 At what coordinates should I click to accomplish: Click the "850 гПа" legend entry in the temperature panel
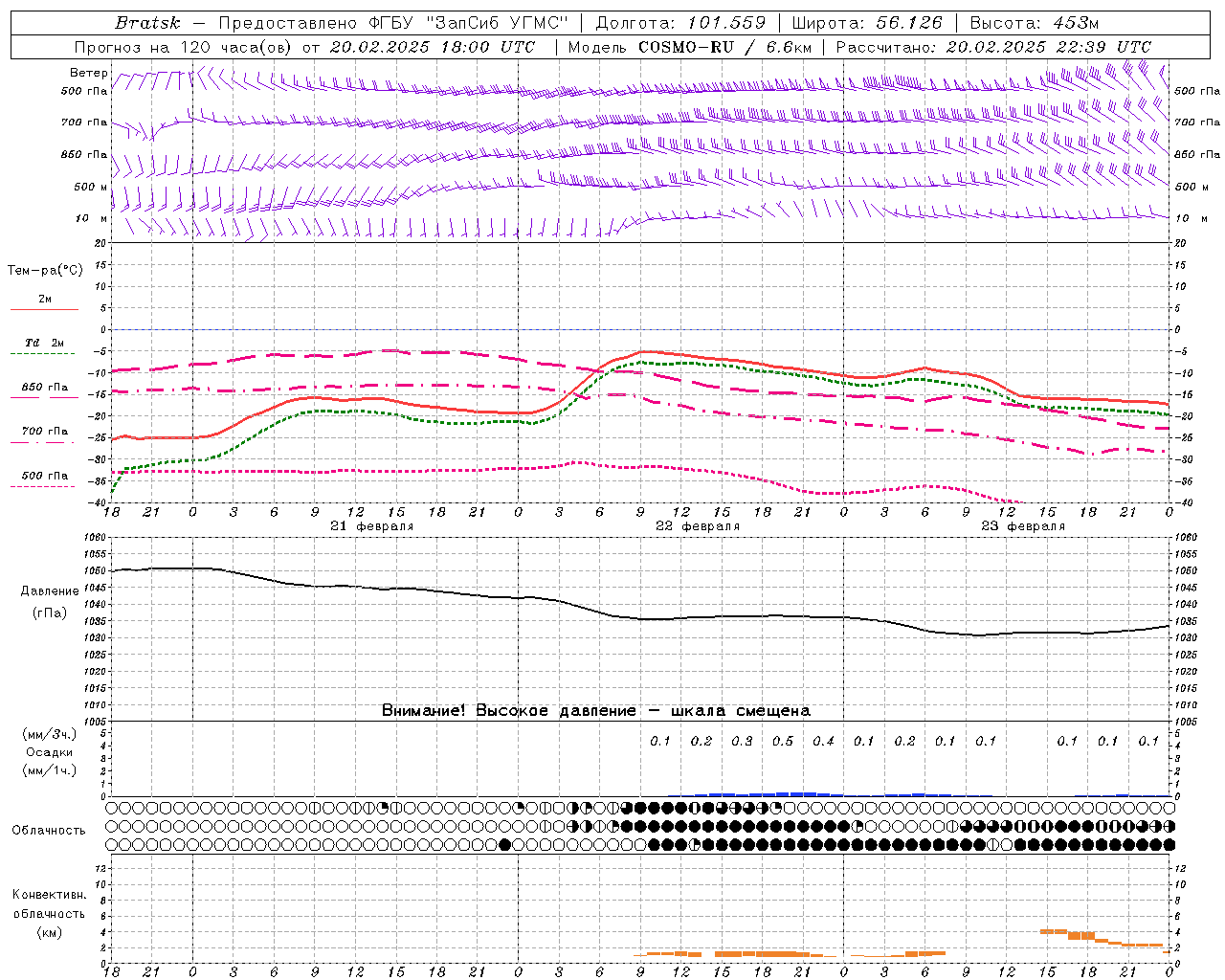(45, 388)
